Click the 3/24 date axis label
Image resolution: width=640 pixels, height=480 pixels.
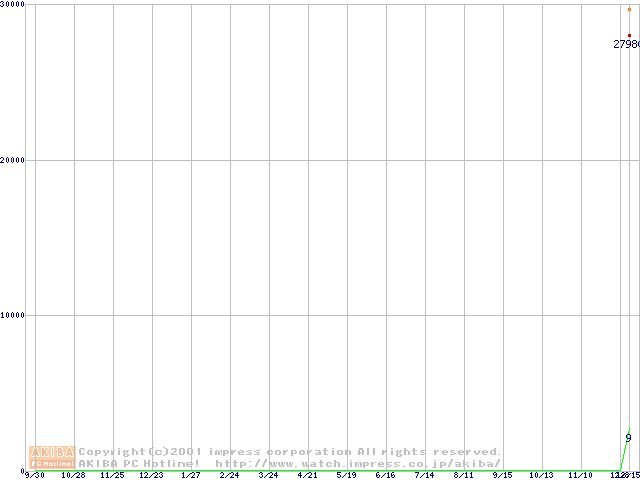[268, 475]
